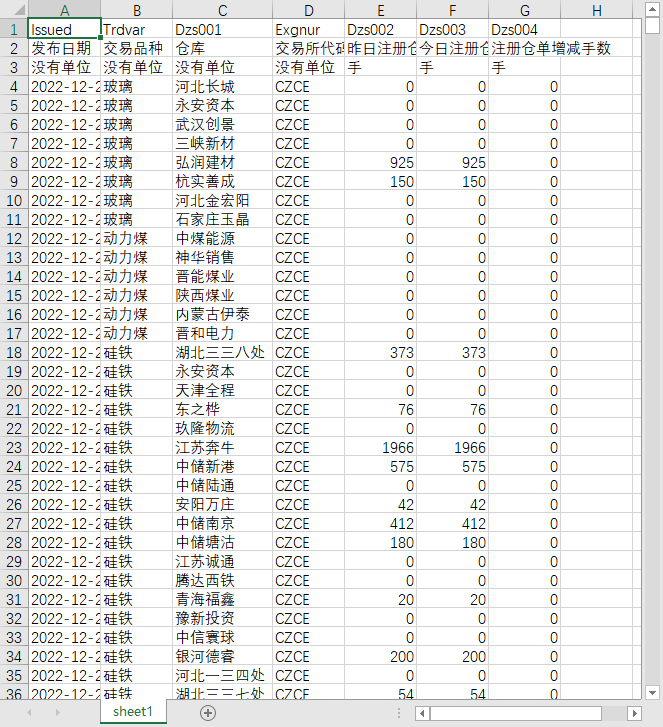The width and height of the screenshot is (663, 727).
Task: Select cell containing '仓库'
Action: [223, 48]
